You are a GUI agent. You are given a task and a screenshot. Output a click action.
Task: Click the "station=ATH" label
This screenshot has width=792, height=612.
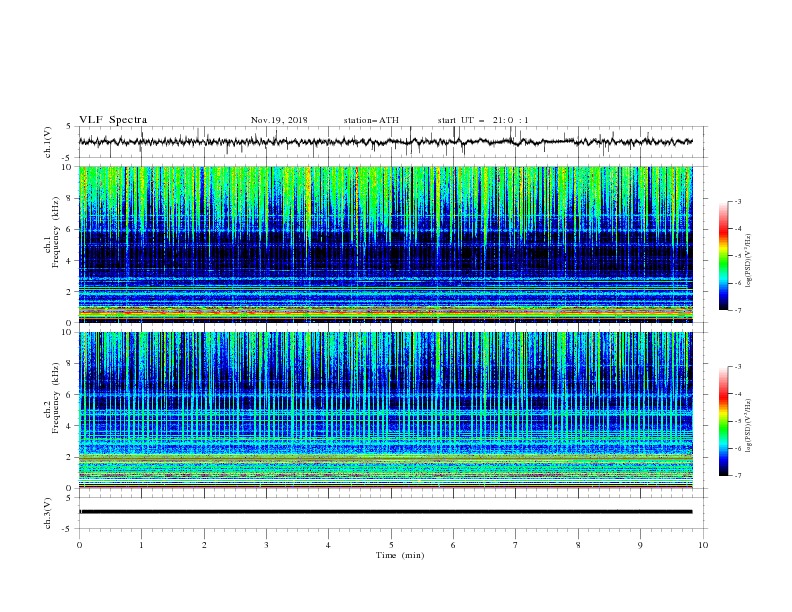tap(371, 120)
